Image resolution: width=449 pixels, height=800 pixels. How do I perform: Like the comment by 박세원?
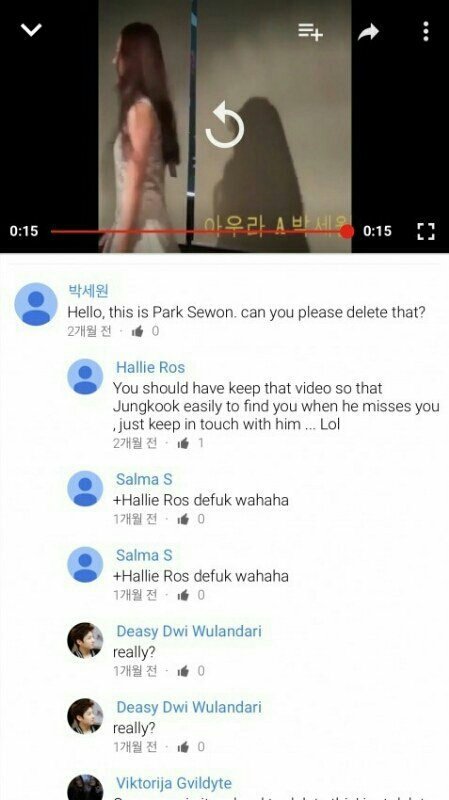(x=137, y=332)
